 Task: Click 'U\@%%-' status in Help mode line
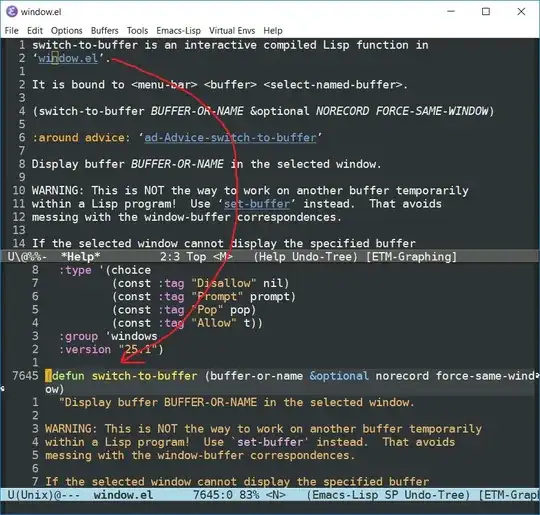(x=27, y=257)
